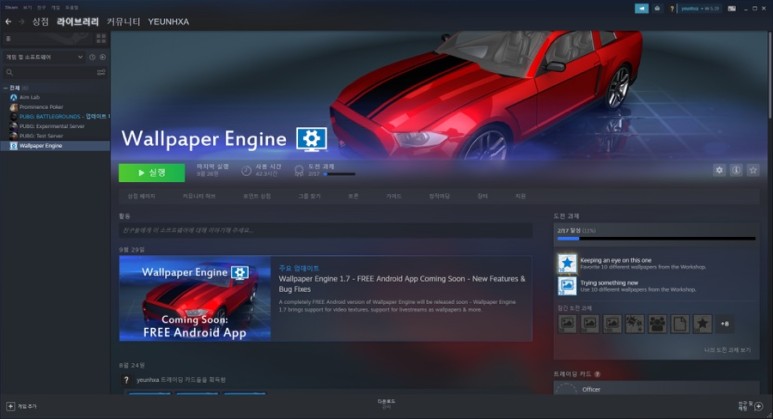Click the locked group-of-people achievement icon
The height and width of the screenshot is (419, 773).
point(657,324)
